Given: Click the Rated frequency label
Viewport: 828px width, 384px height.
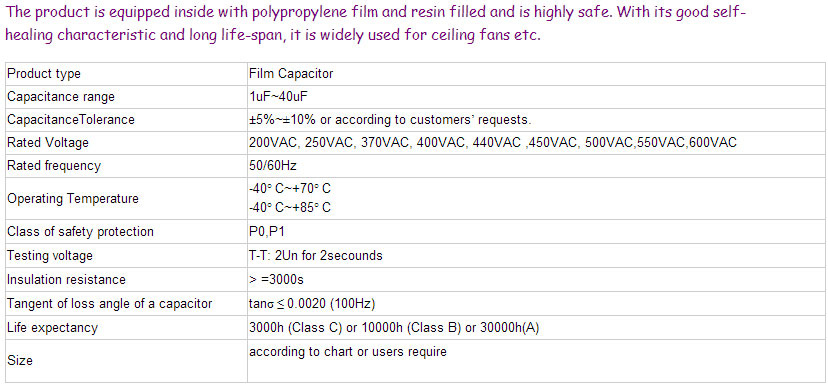Looking at the screenshot, I should coord(53,166).
